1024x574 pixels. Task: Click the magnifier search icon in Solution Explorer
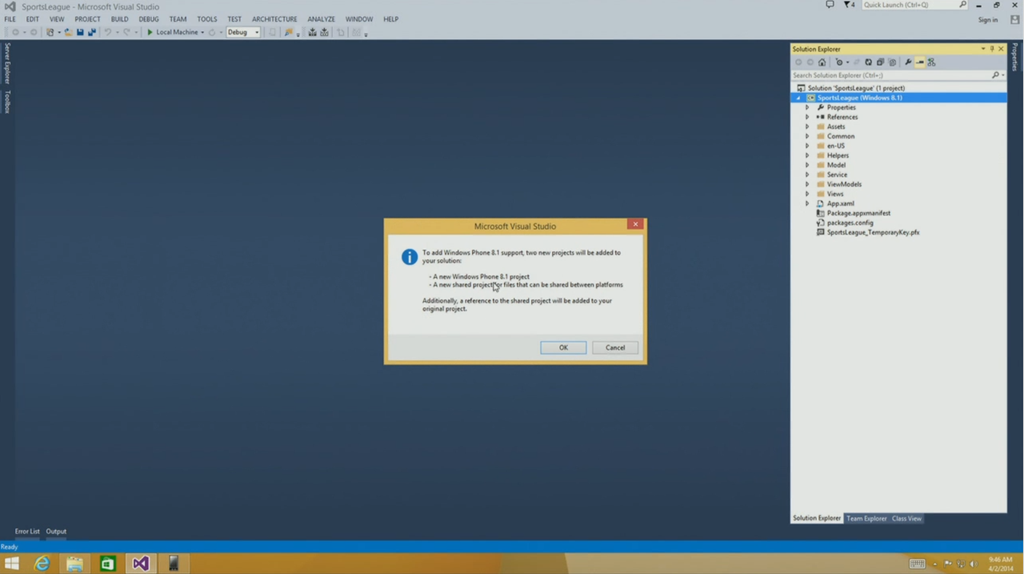[x=995, y=75]
